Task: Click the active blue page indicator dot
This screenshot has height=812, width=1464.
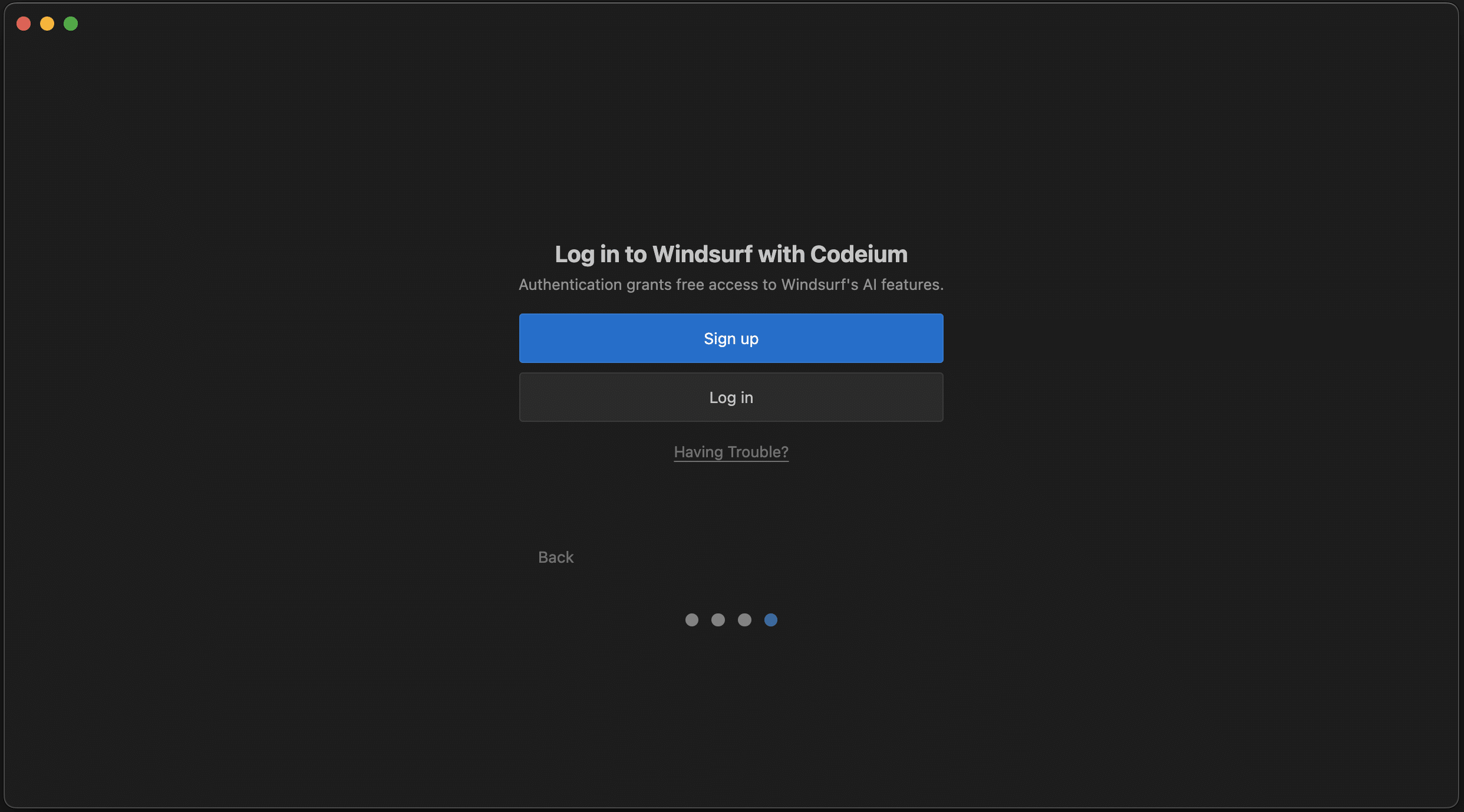Action: [x=771, y=620]
